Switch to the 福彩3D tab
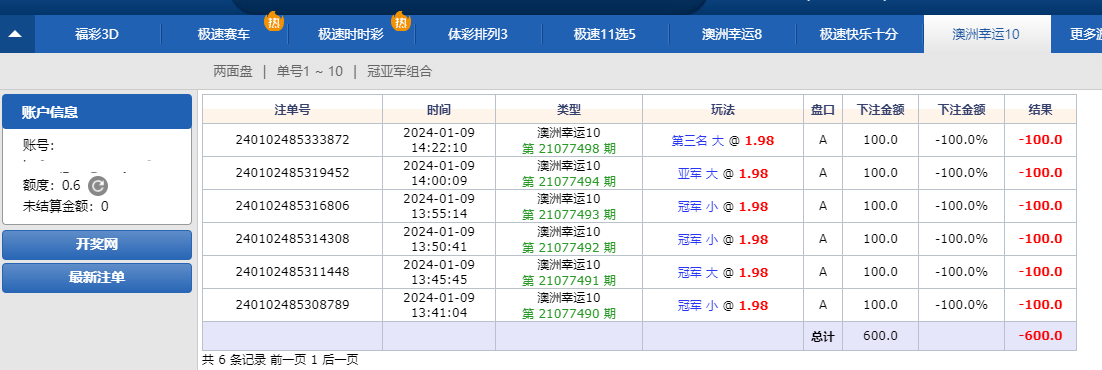The image size is (1102, 370). (x=97, y=34)
